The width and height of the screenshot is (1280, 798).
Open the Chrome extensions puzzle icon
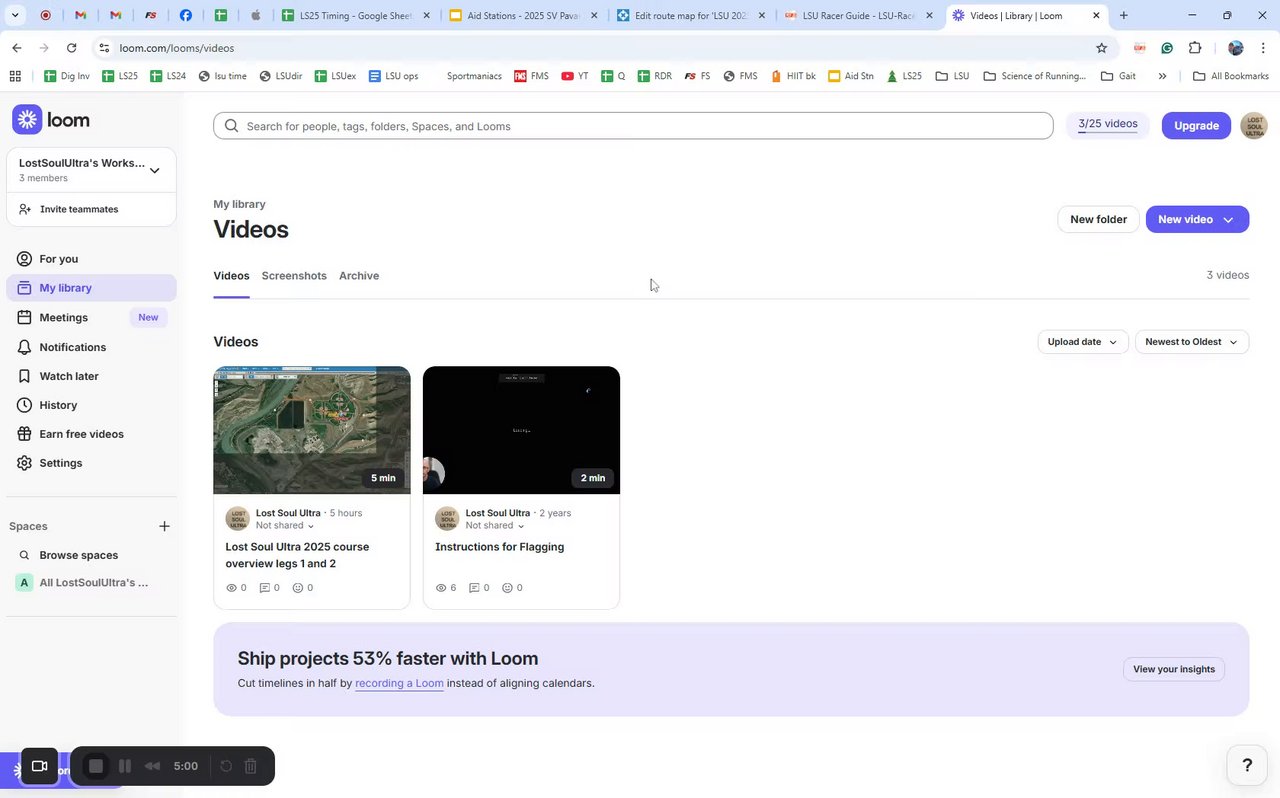(1195, 48)
